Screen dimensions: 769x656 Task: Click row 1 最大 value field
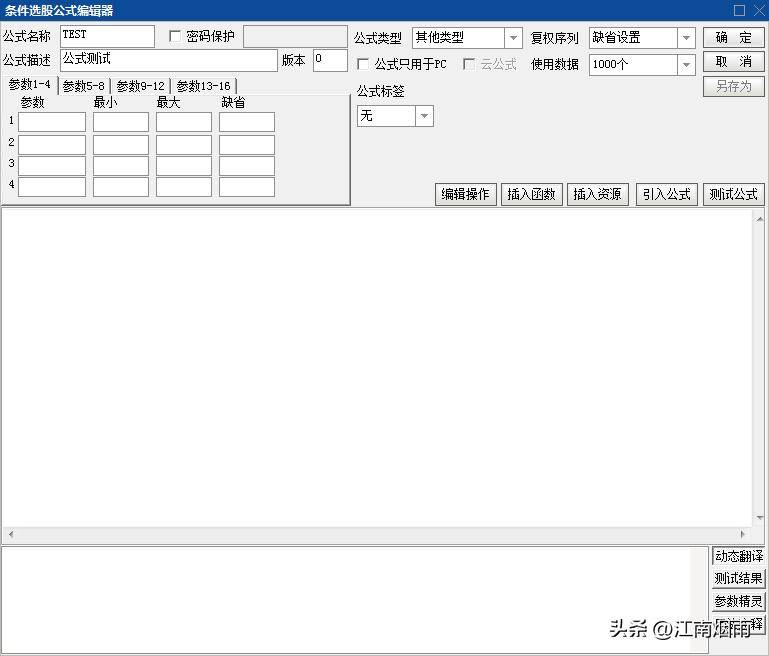[x=184, y=122]
